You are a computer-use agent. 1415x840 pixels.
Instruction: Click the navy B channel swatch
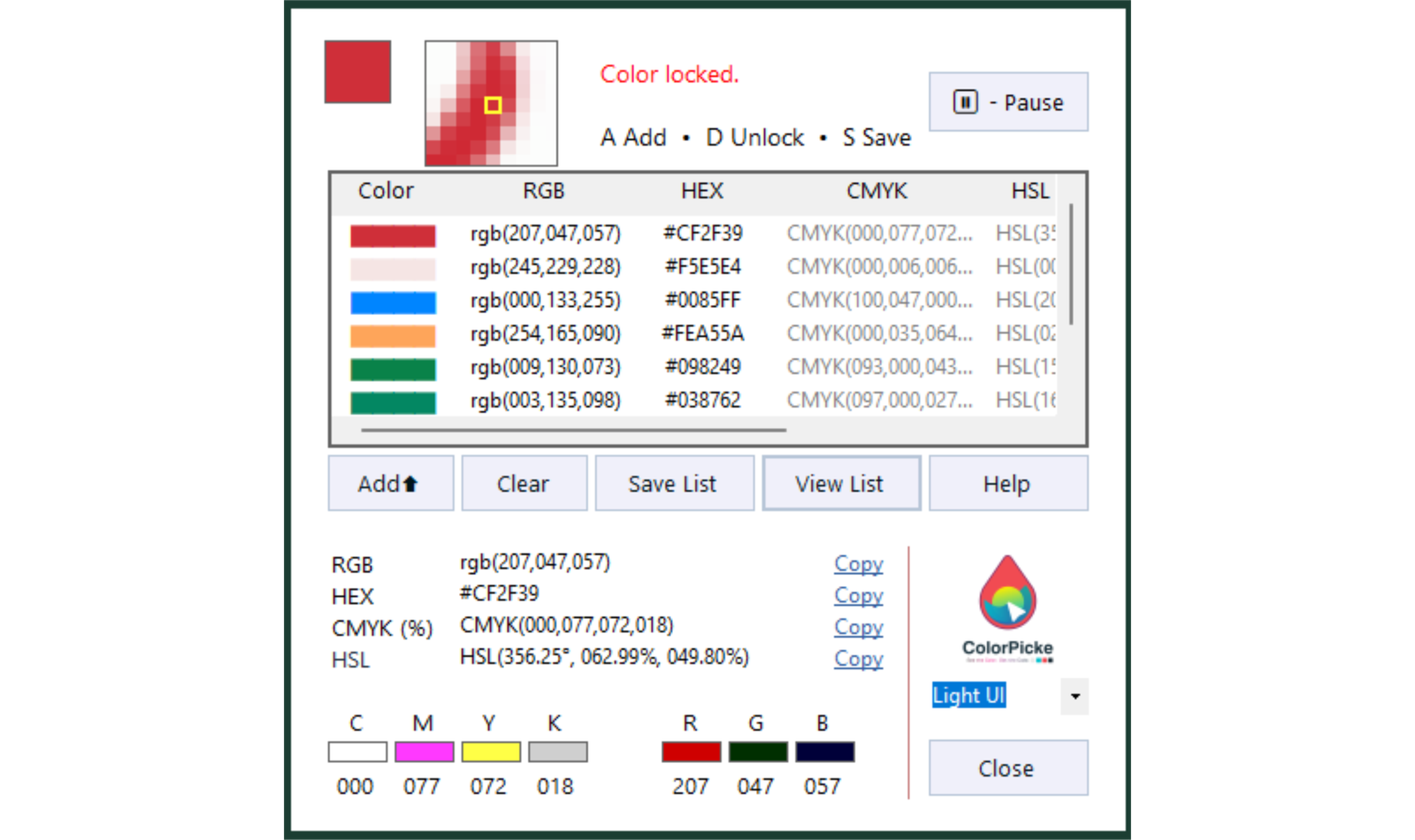[825, 752]
